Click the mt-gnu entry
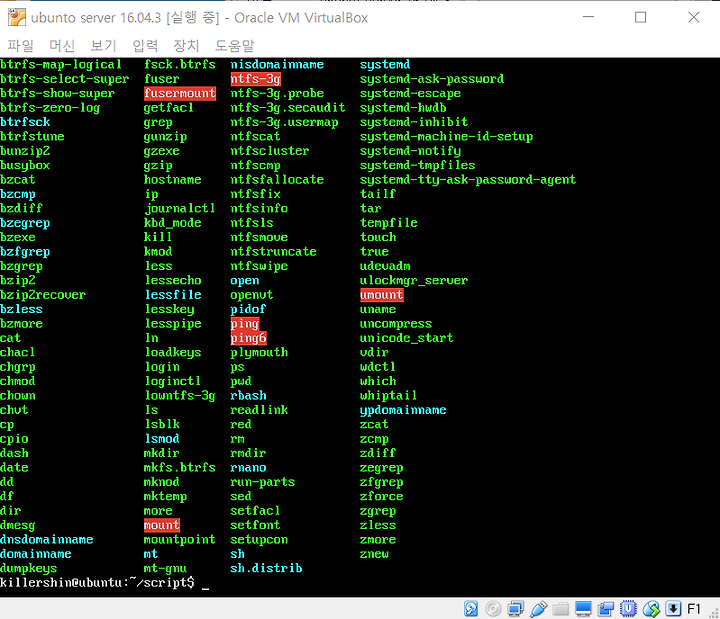This screenshot has height=619, width=720. coord(165,568)
